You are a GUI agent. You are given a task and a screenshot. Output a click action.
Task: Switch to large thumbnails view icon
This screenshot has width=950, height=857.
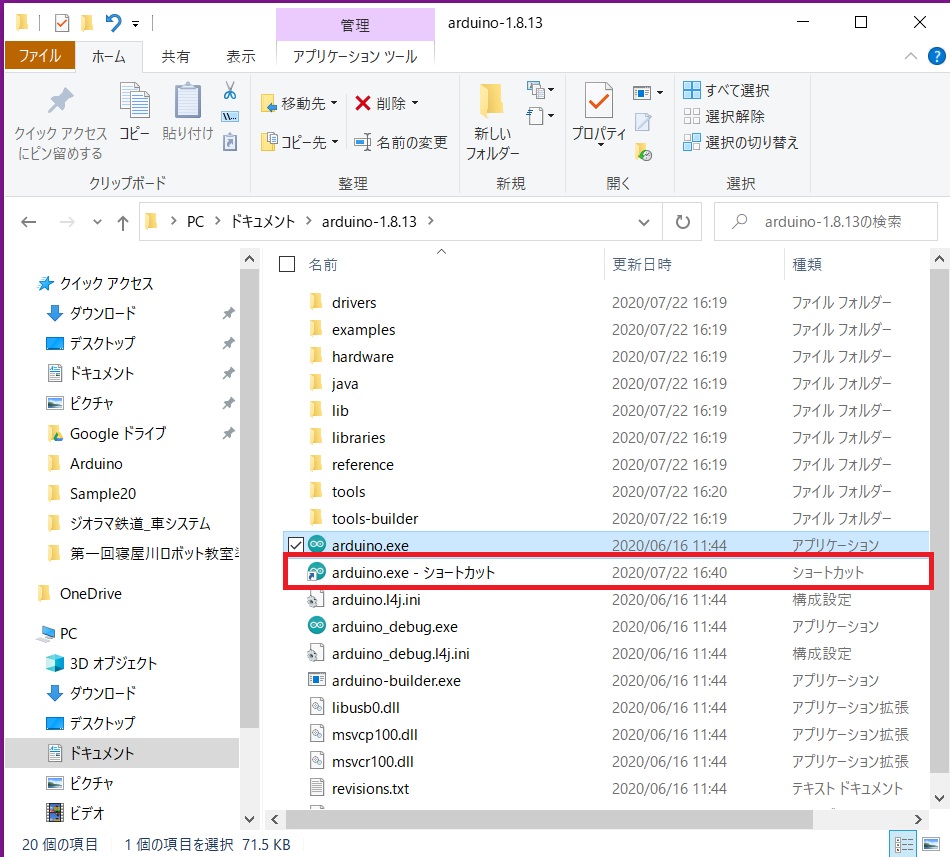click(x=931, y=844)
